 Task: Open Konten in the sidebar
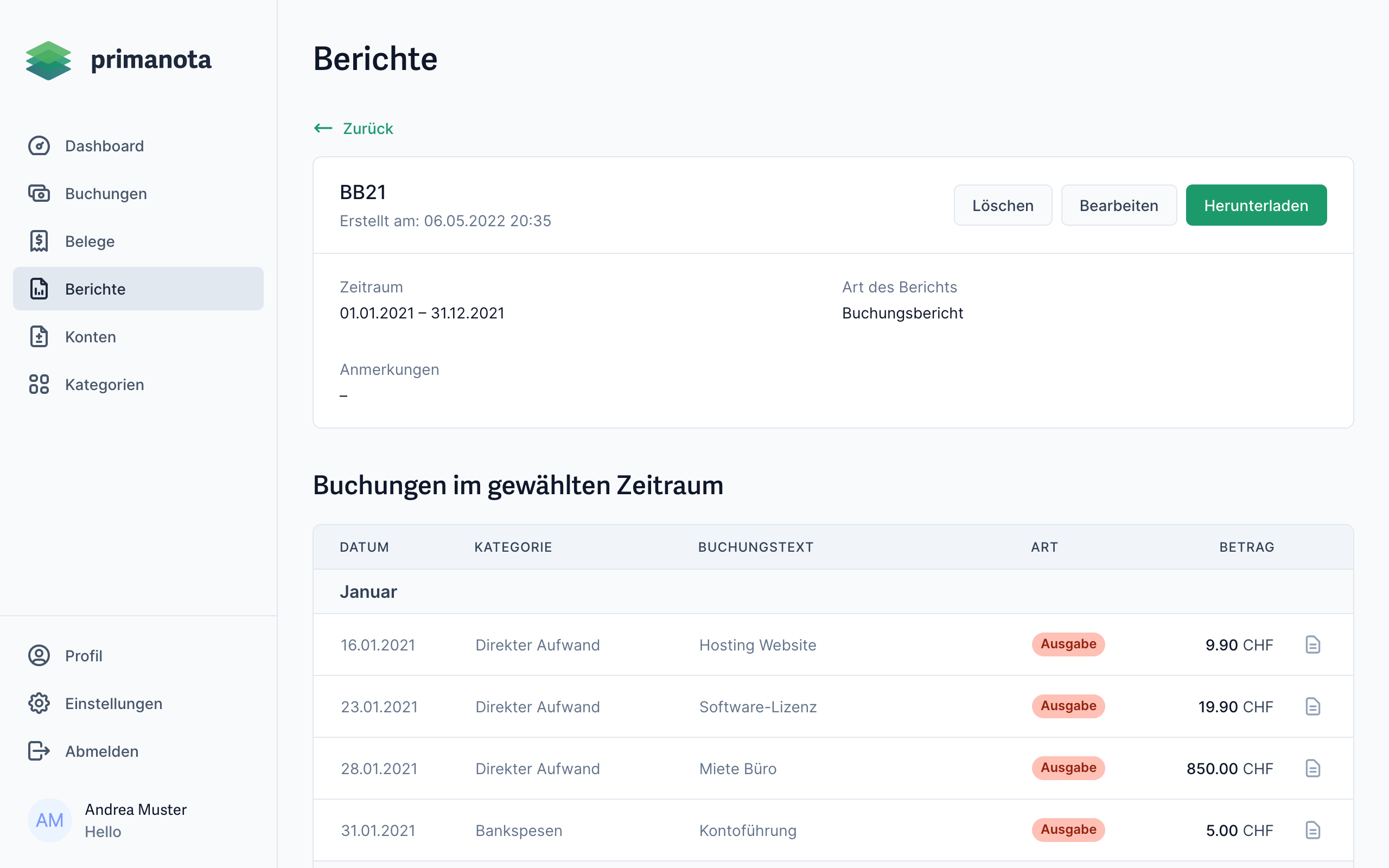138,336
